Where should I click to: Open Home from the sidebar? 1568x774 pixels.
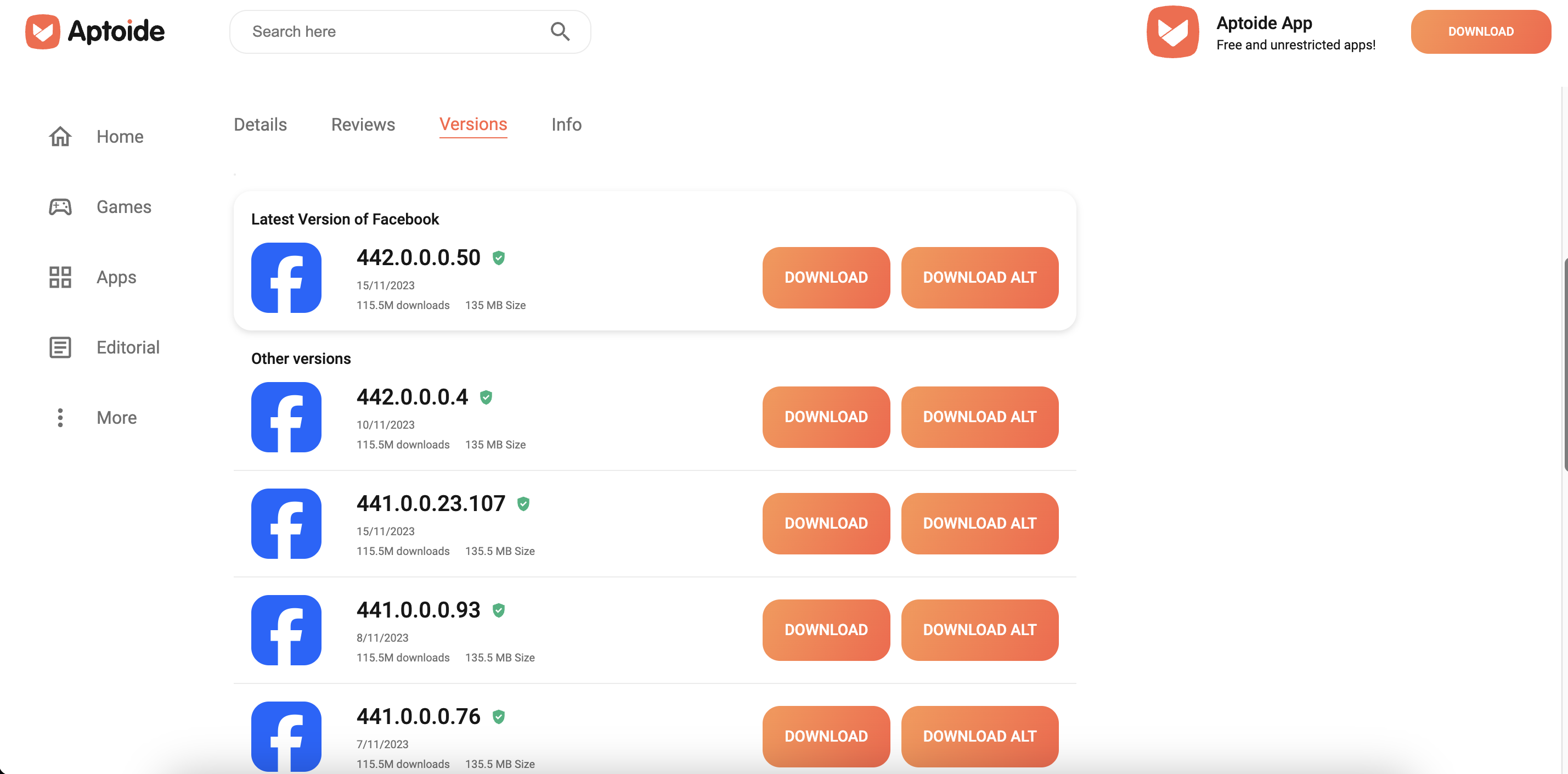120,136
